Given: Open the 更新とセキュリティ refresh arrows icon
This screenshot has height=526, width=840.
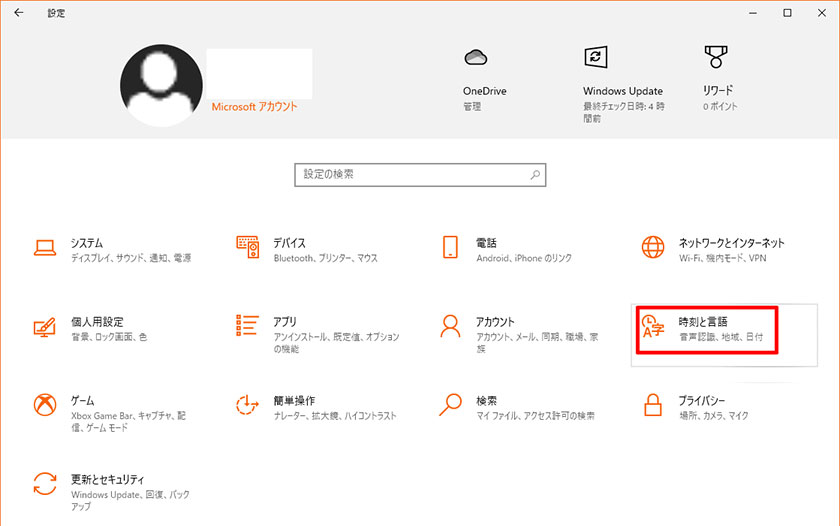Looking at the screenshot, I should pos(45,484).
